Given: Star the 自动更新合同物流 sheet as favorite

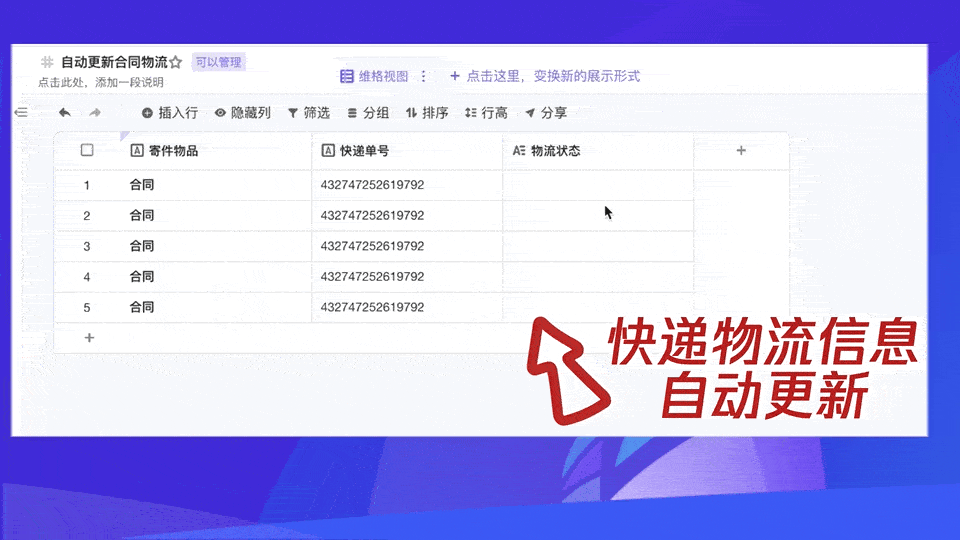Looking at the screenshot, I should click(176, 62).
